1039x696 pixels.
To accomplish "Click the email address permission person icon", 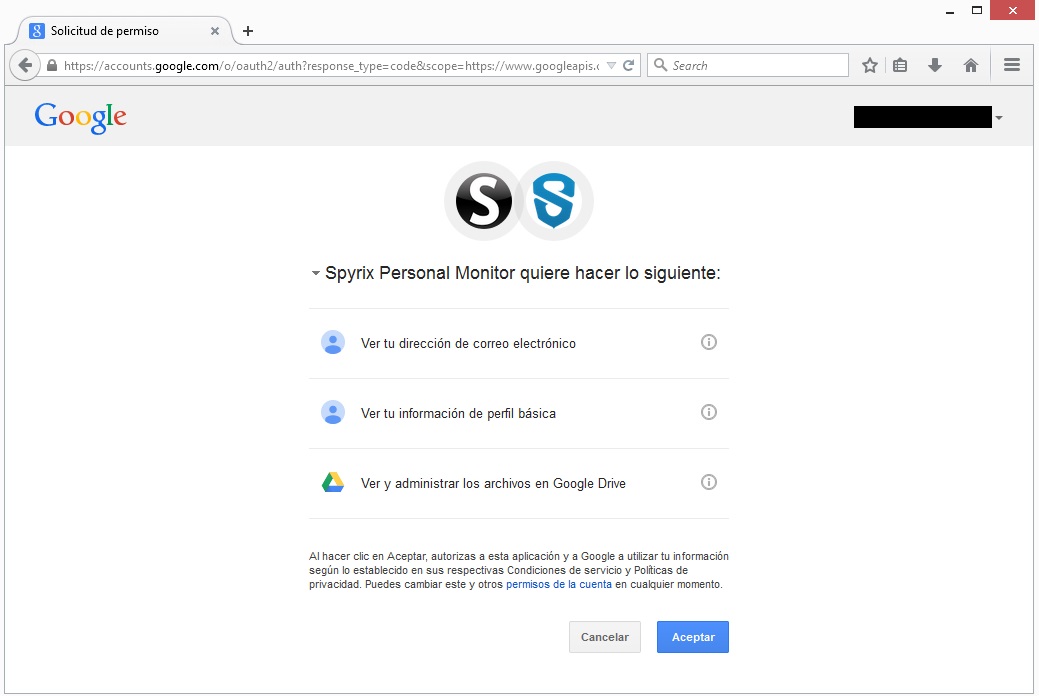I will pyautogui.click(x=333, y=343).
